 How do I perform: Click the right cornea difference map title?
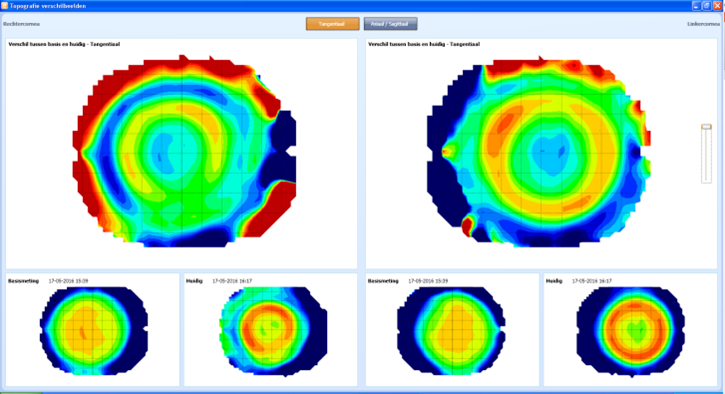(x=64, y=44)
